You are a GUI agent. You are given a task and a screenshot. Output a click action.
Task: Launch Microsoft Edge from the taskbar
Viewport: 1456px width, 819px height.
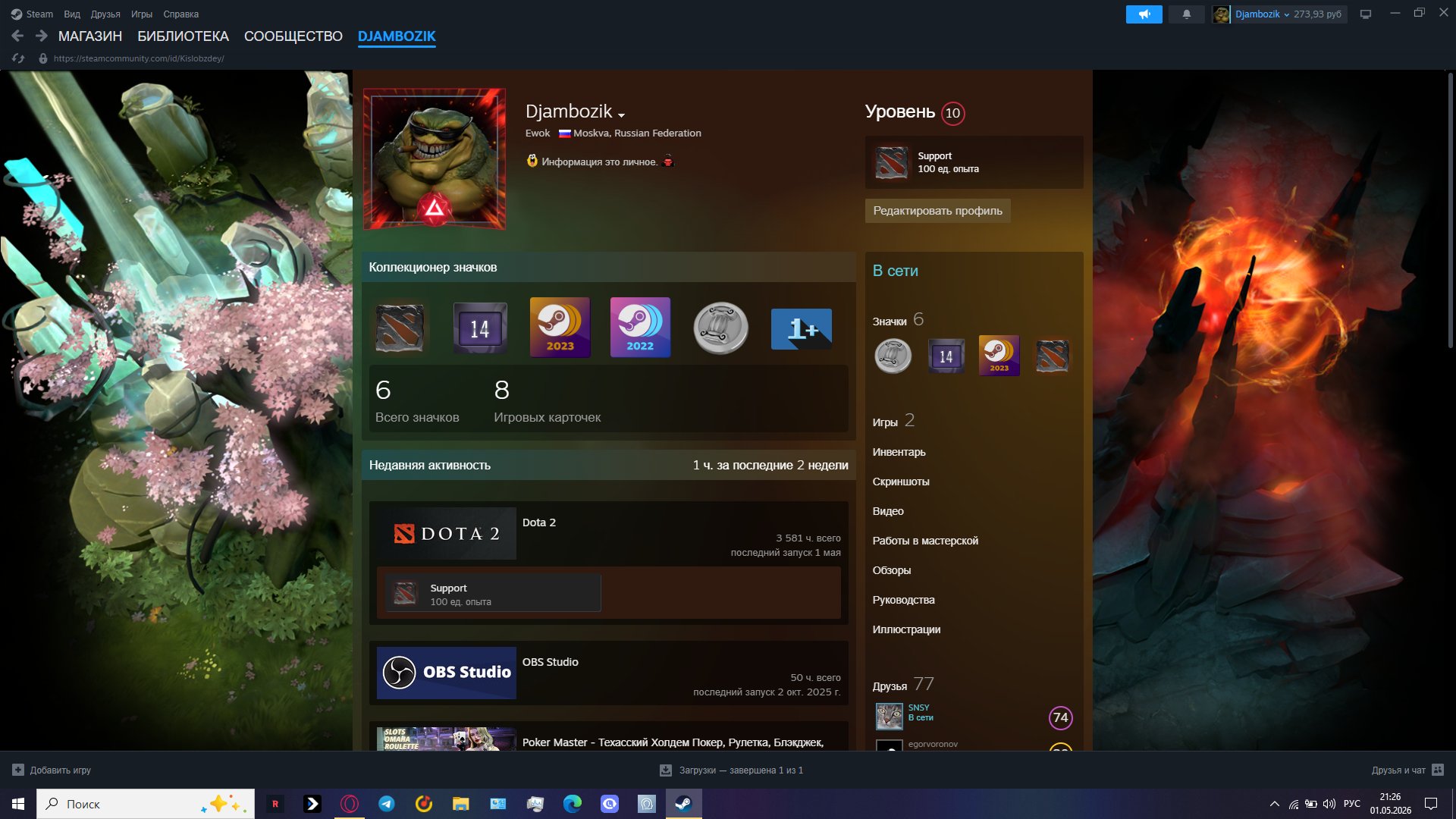573,804
